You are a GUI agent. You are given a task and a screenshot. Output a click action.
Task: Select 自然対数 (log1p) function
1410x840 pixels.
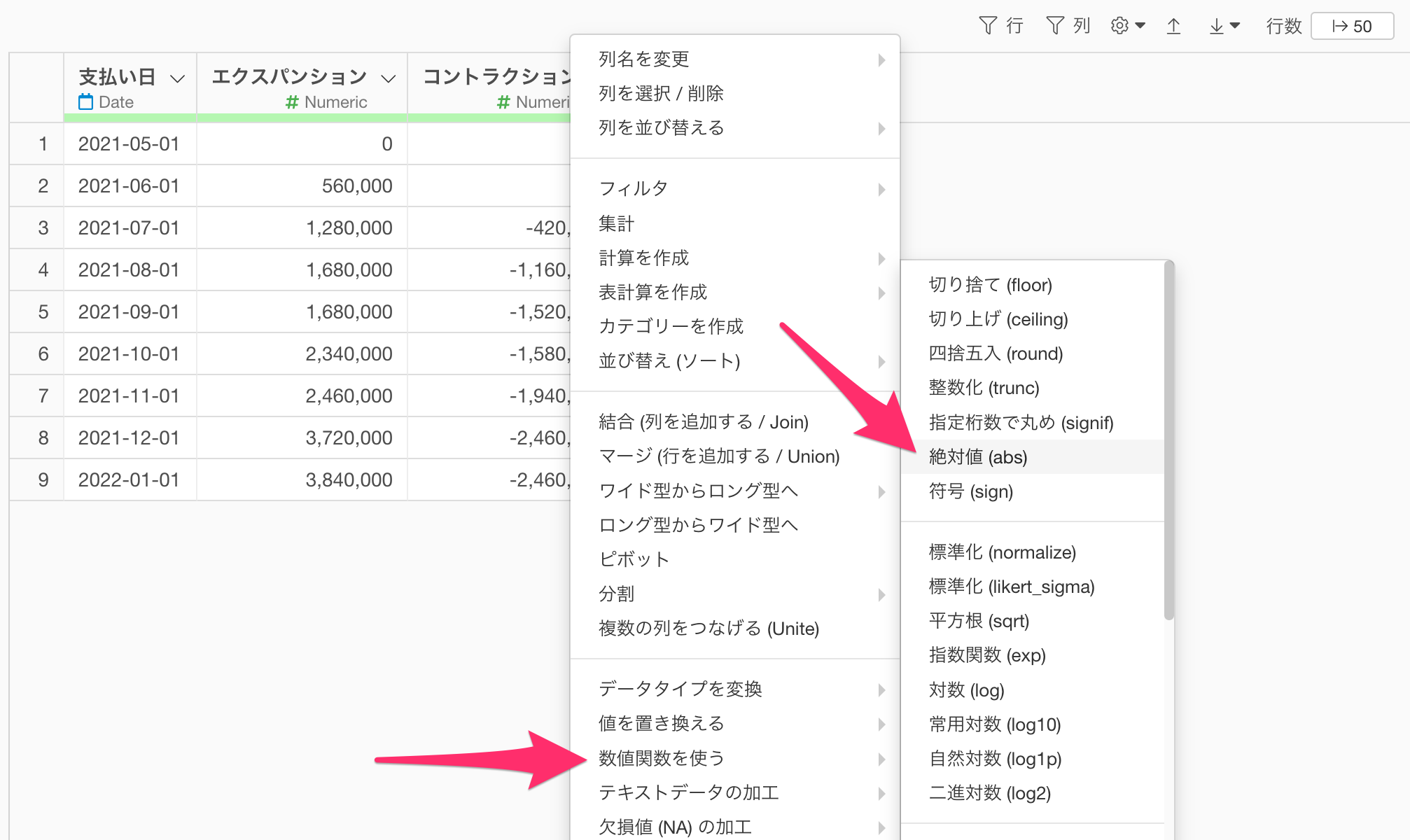click(1033, 759)
